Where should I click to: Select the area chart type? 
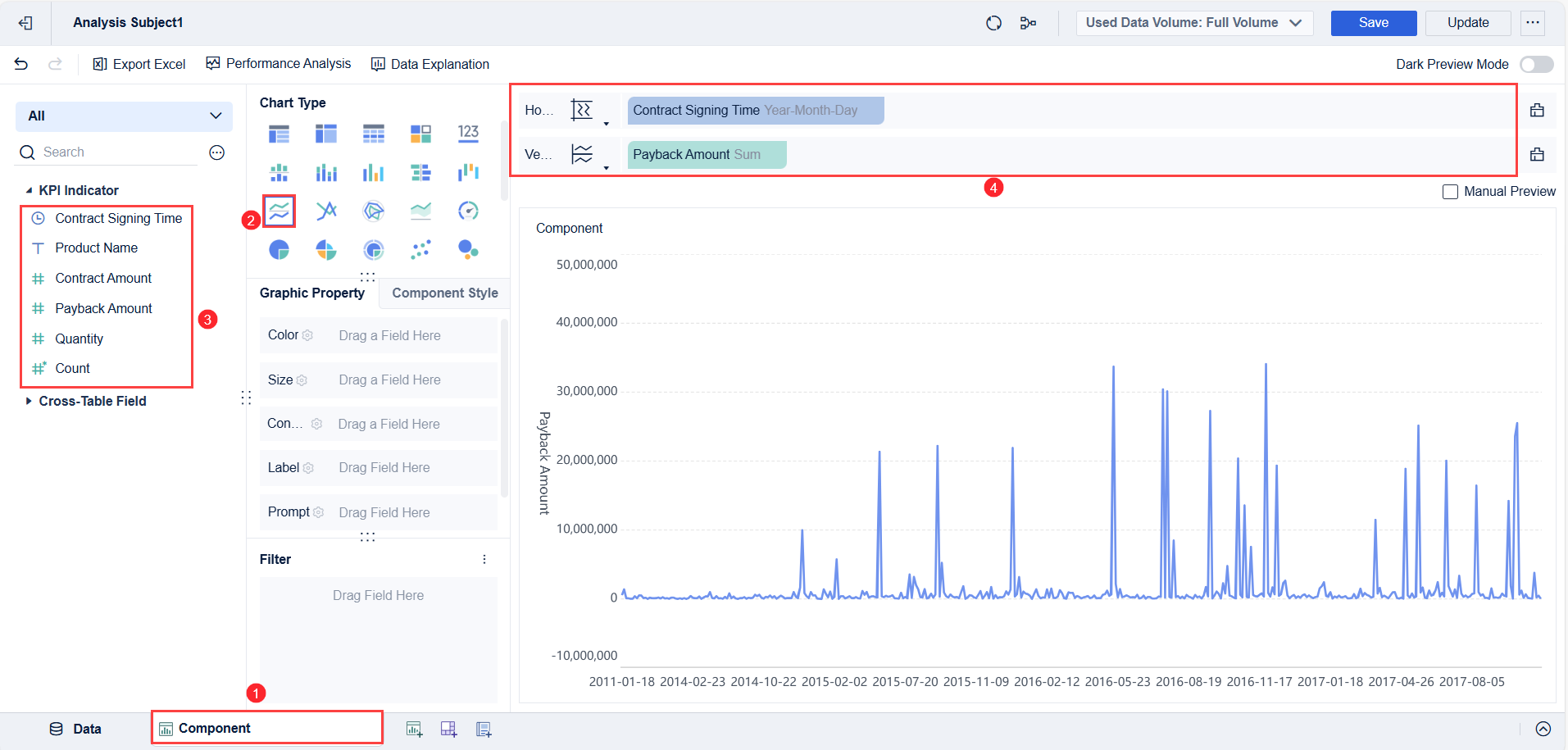click(x=420, y=211)
